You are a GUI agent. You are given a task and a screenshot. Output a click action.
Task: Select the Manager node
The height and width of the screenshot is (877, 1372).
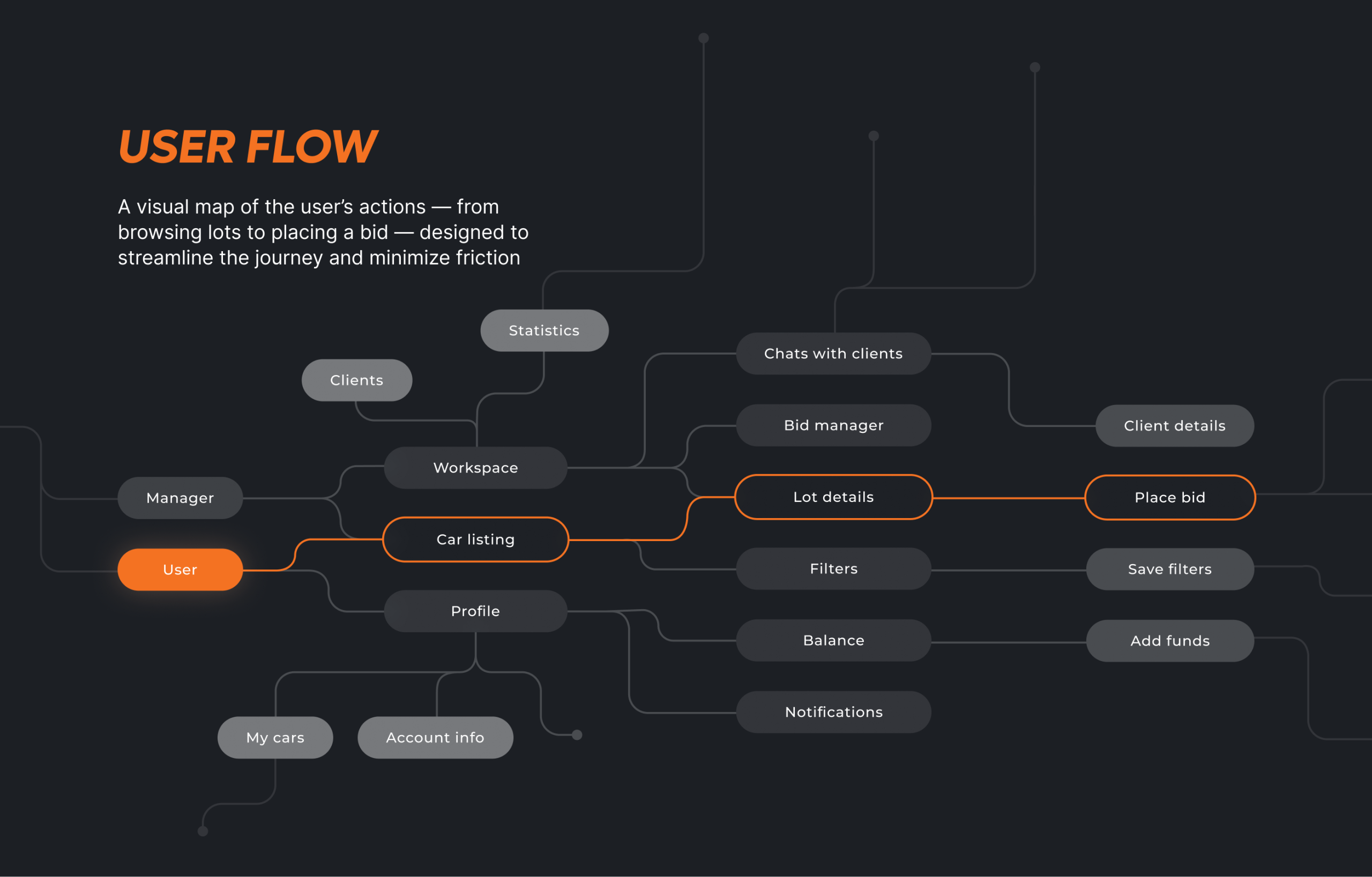coord(180,498)
